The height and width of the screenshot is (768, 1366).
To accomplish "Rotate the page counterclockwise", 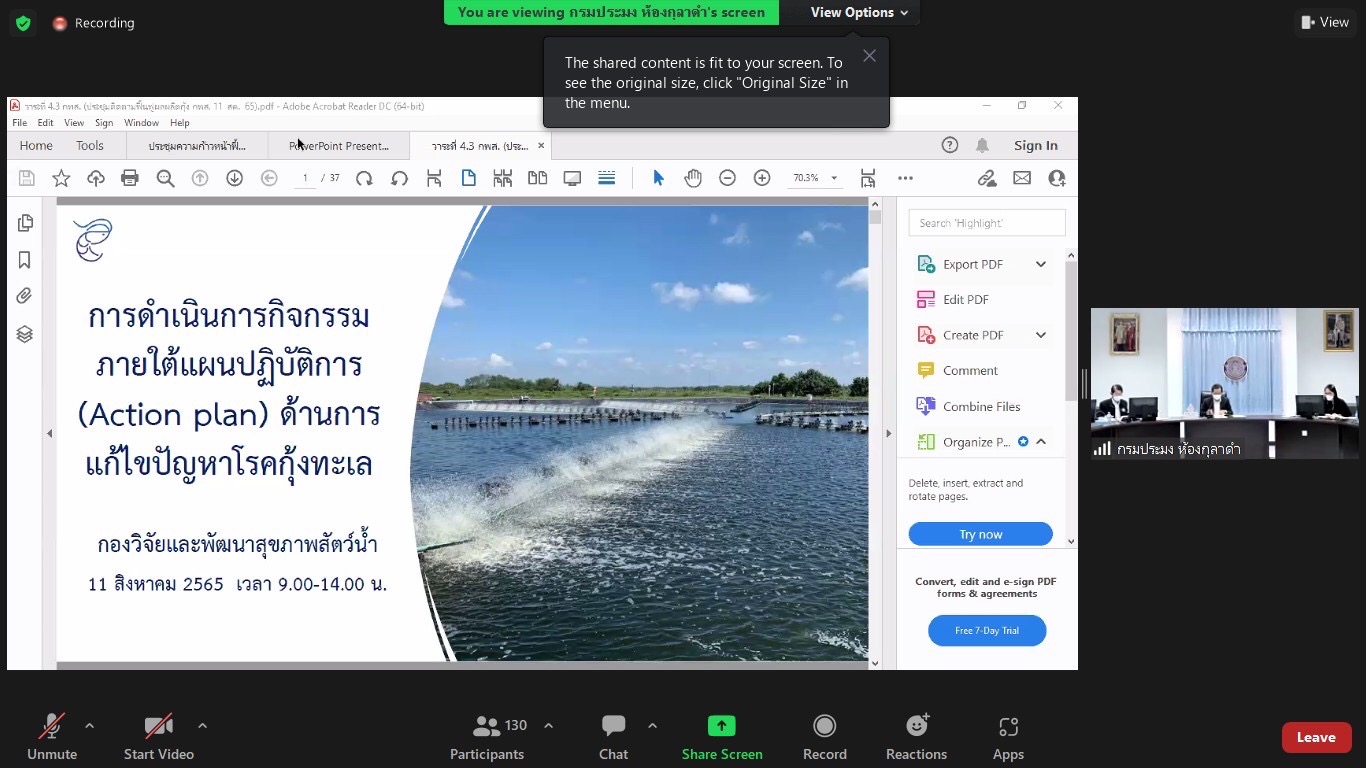I will (x=399, y=178).
